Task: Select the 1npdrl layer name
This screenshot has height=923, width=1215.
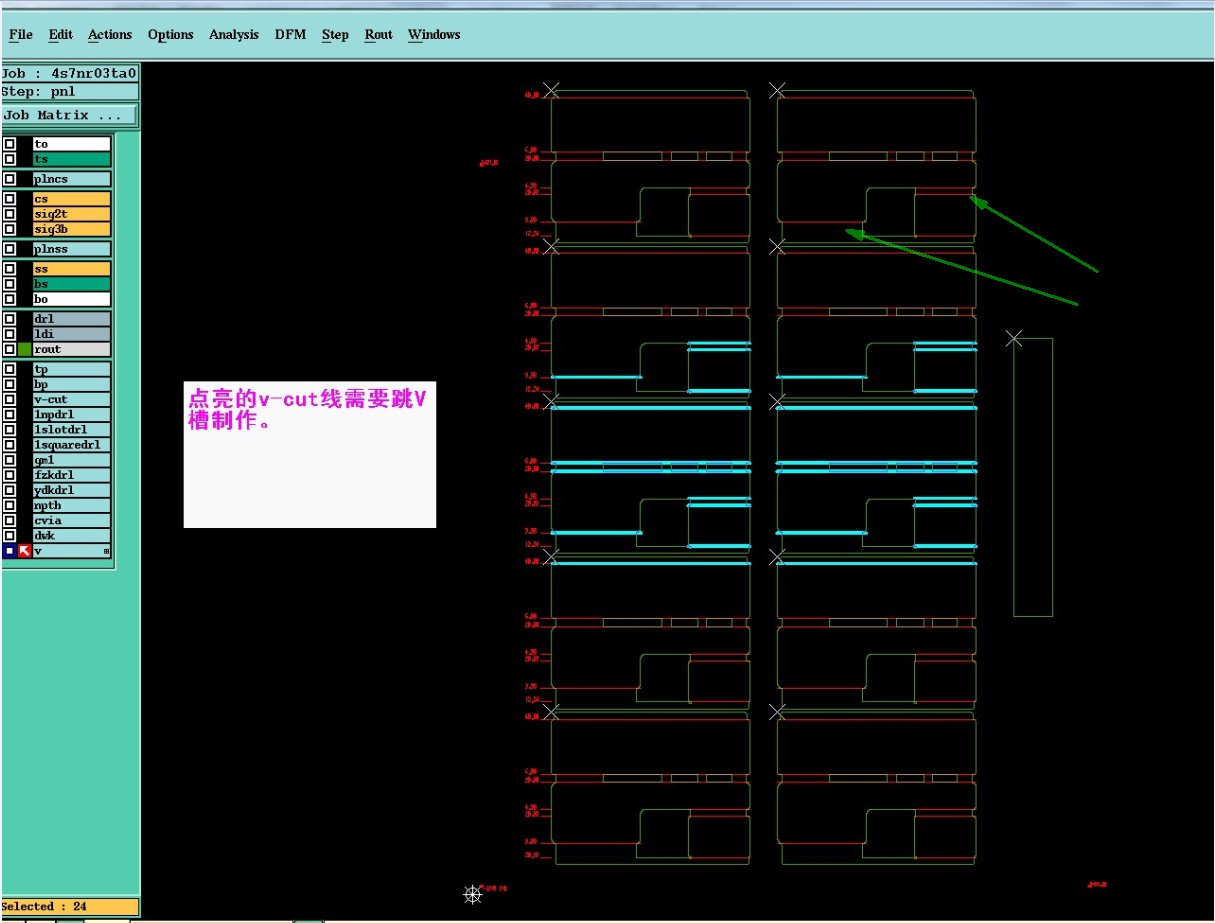Action: point(71,415)
